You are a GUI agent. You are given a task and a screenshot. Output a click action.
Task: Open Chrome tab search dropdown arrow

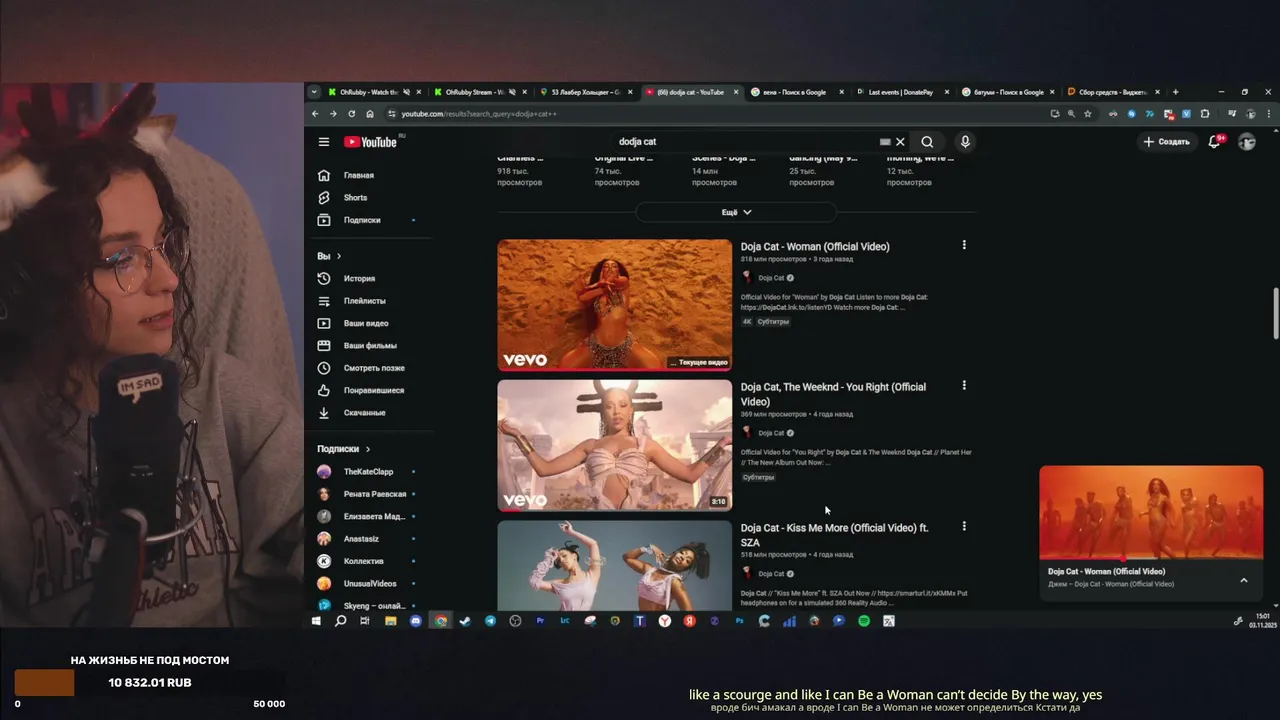click(314, 92)
